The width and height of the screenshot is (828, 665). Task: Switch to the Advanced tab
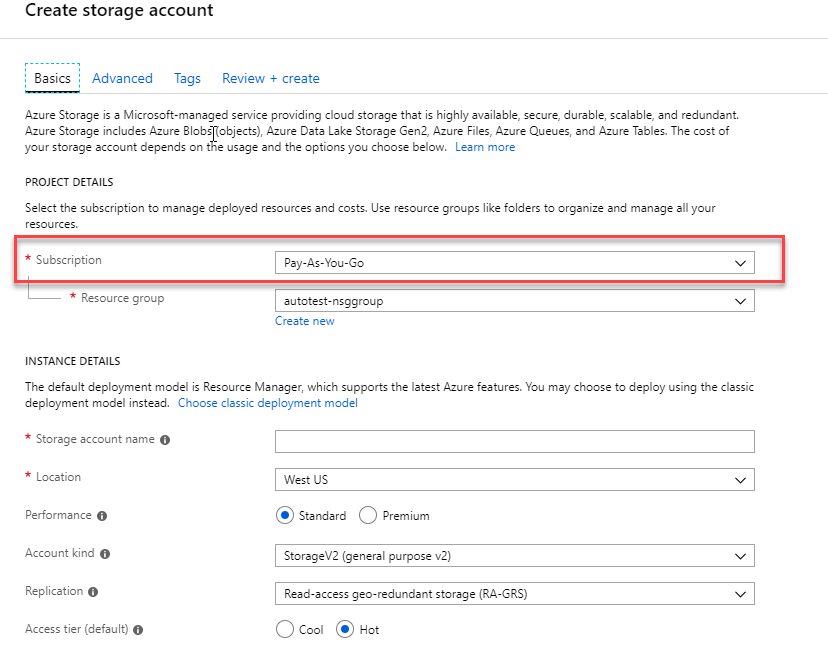pyautogui.click(x=122, y=78)
